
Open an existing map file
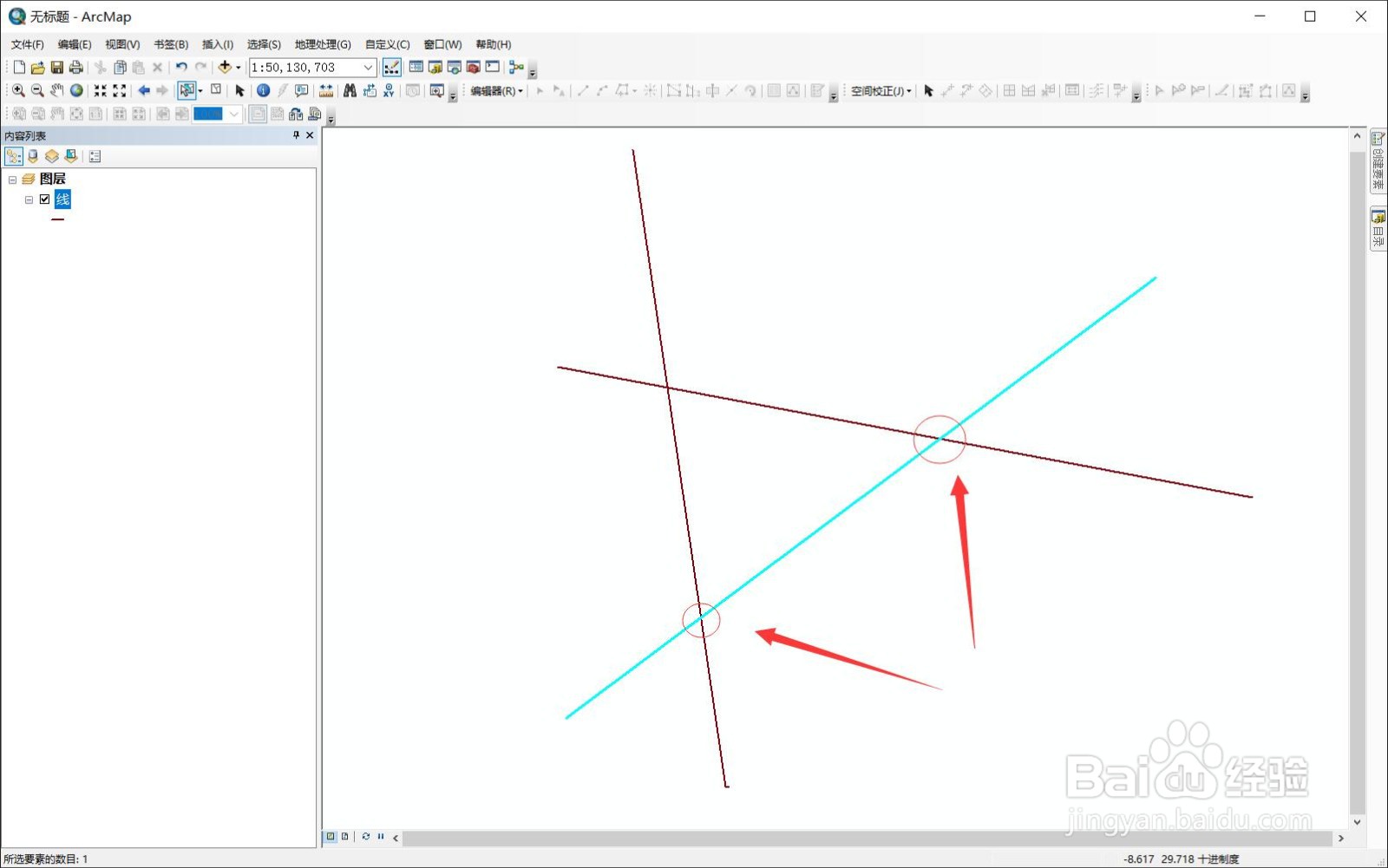[x=37, y=68]
